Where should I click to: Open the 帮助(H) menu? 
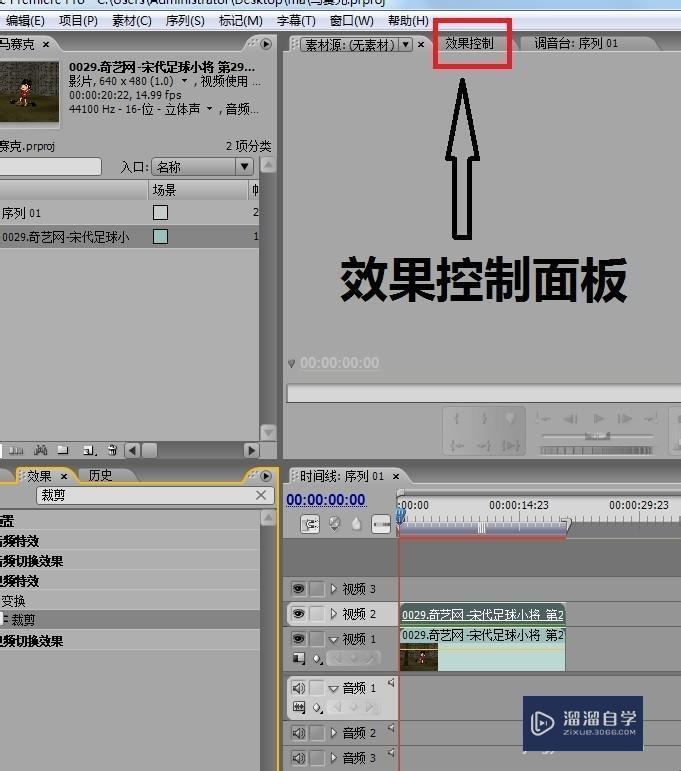[408, 21]
